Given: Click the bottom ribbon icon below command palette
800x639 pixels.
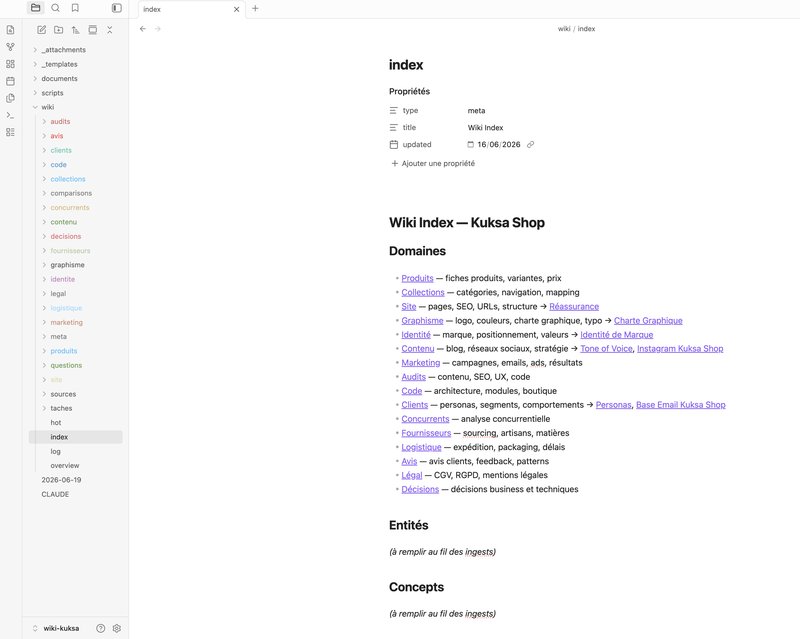Looking at the screenshot, I should pyautogui.click(x=10, y=132).
